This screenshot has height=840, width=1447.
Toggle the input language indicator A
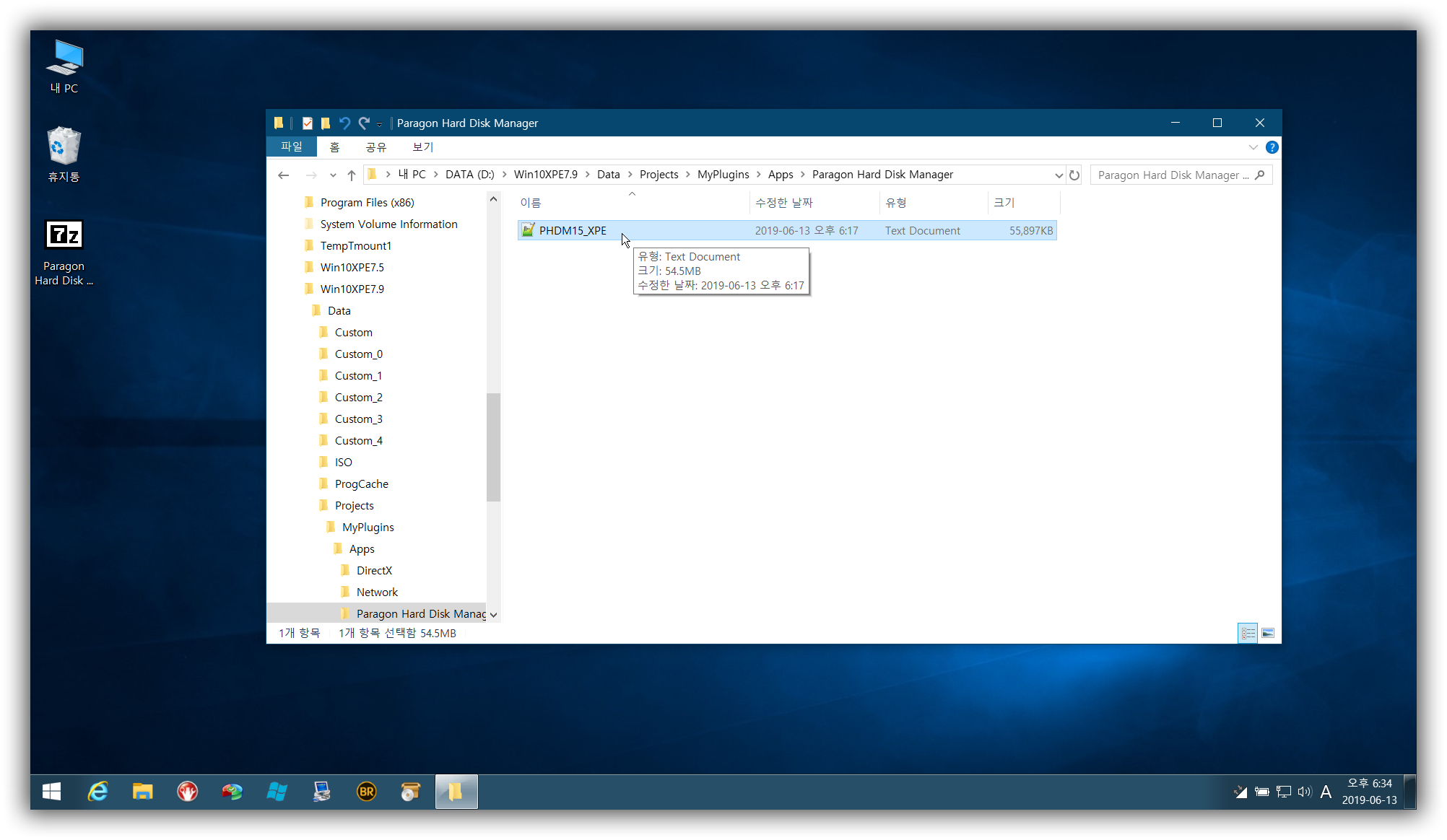click(x=1326, y=792)
